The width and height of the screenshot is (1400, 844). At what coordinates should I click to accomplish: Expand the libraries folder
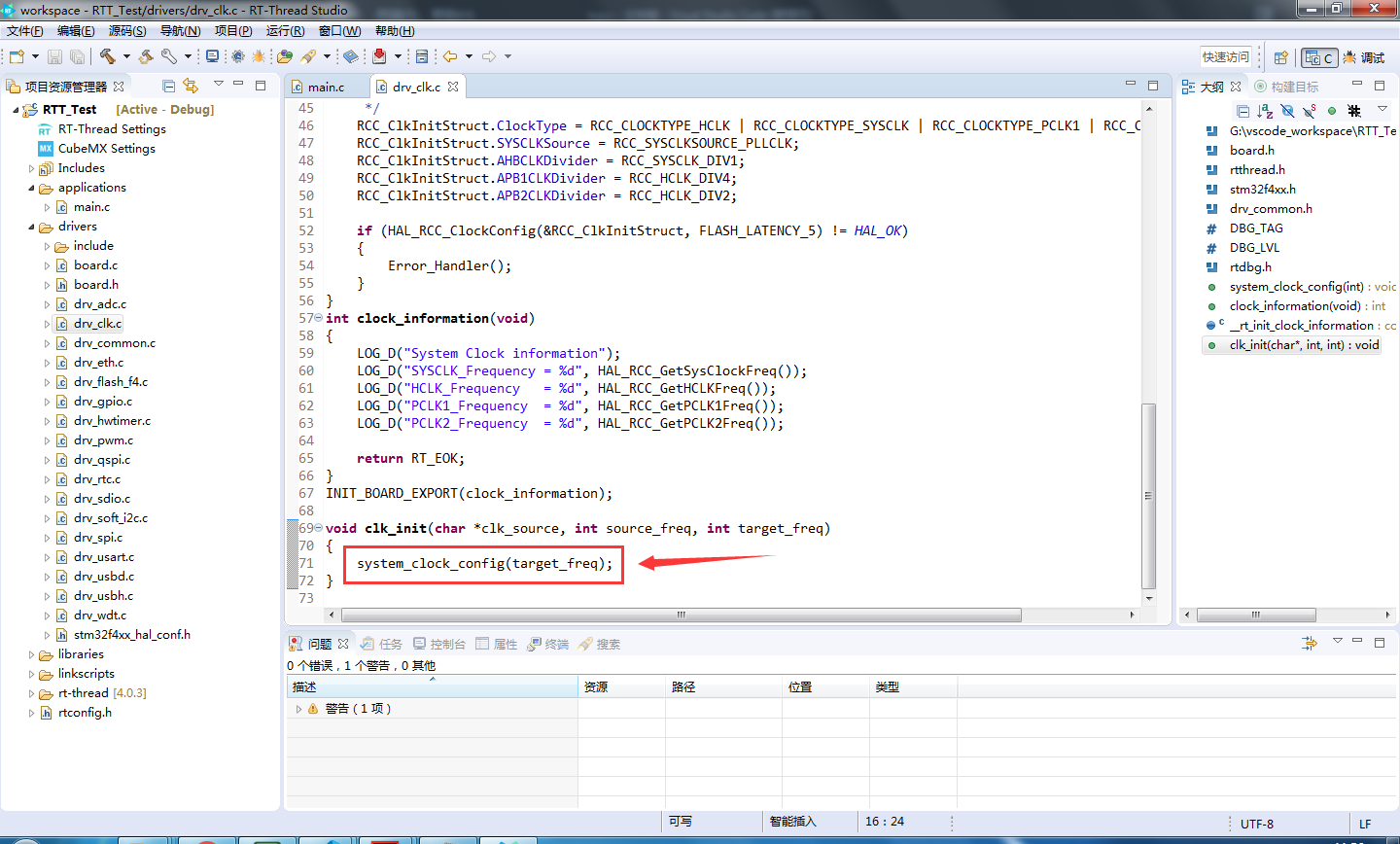point(32,654)
